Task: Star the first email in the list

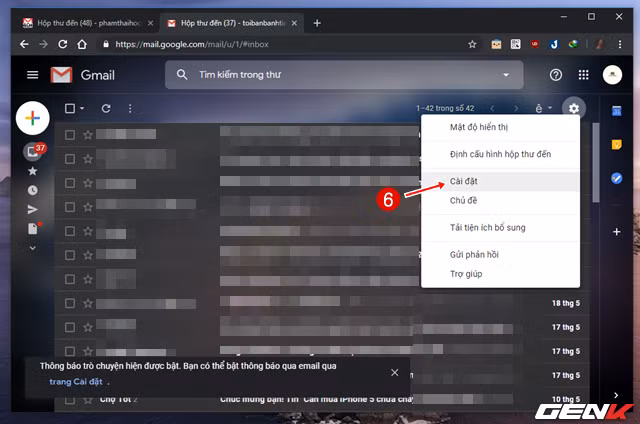Action: 88,135
